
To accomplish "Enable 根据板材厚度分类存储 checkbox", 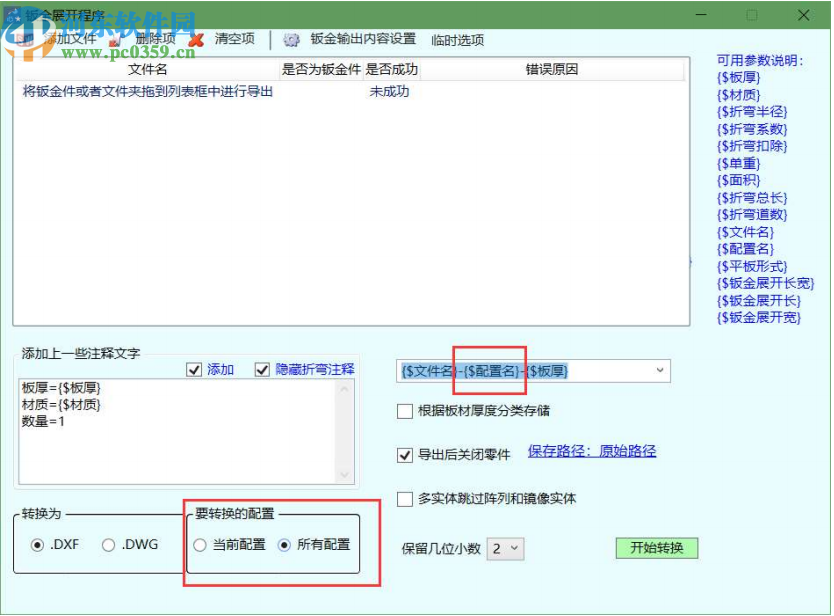I will (x=405, y=411).
